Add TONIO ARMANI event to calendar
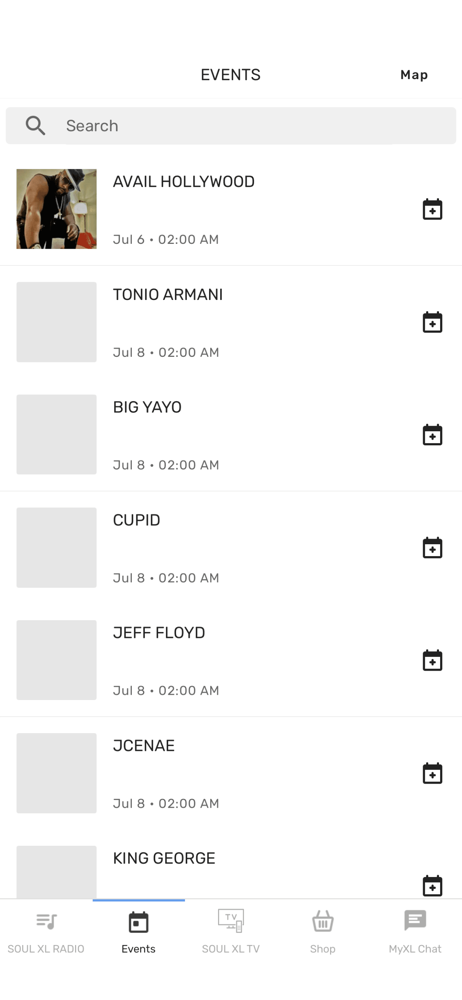462x1000 pixels. pos(433,322)
